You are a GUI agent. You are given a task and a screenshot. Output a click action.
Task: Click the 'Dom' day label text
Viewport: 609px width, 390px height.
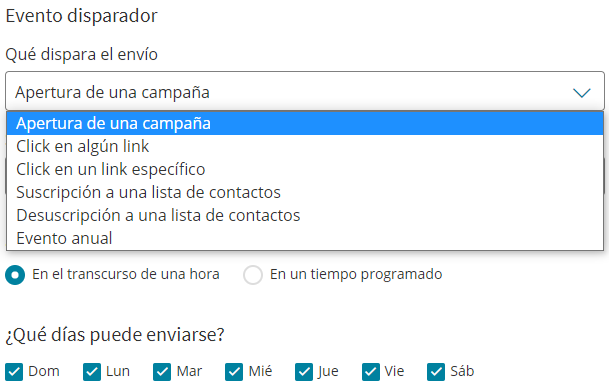pos(44,371)
